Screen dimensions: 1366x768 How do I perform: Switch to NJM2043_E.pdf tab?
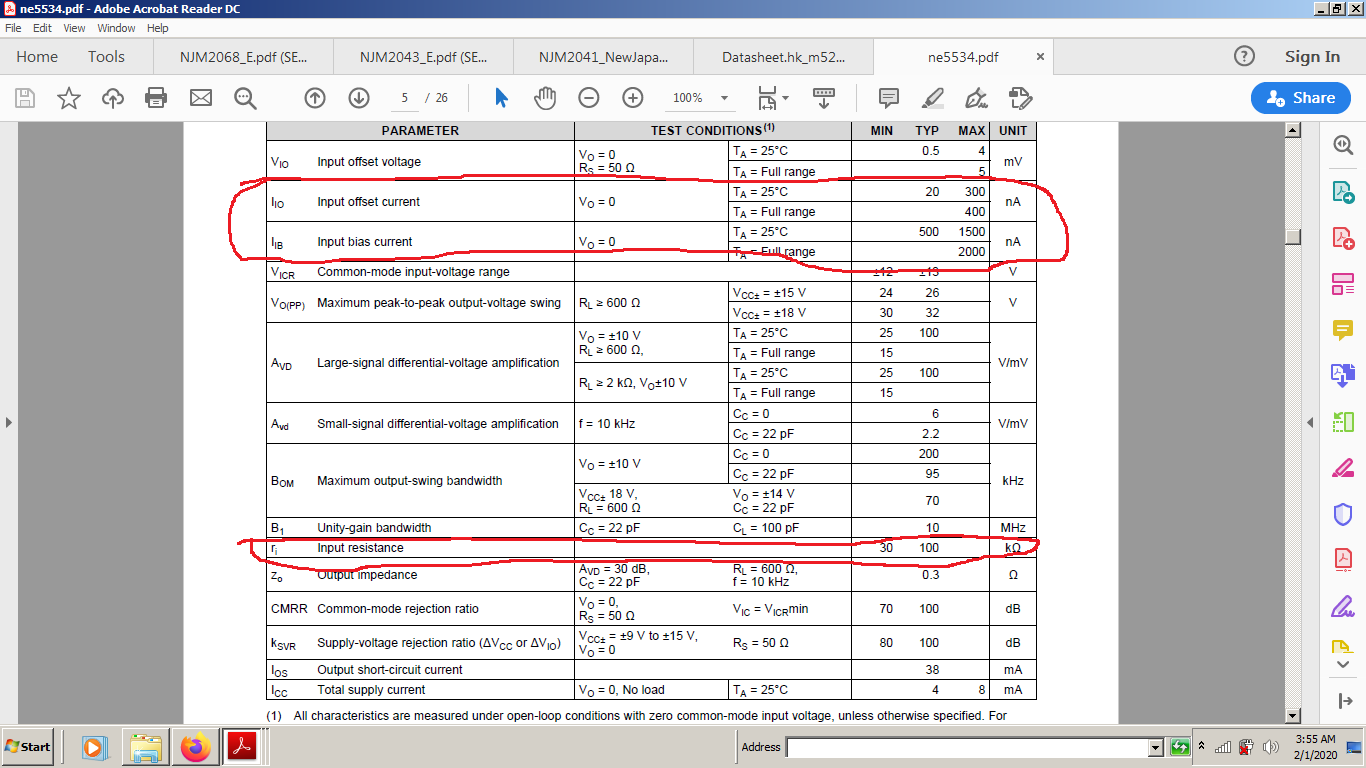[x=423, y=57]
